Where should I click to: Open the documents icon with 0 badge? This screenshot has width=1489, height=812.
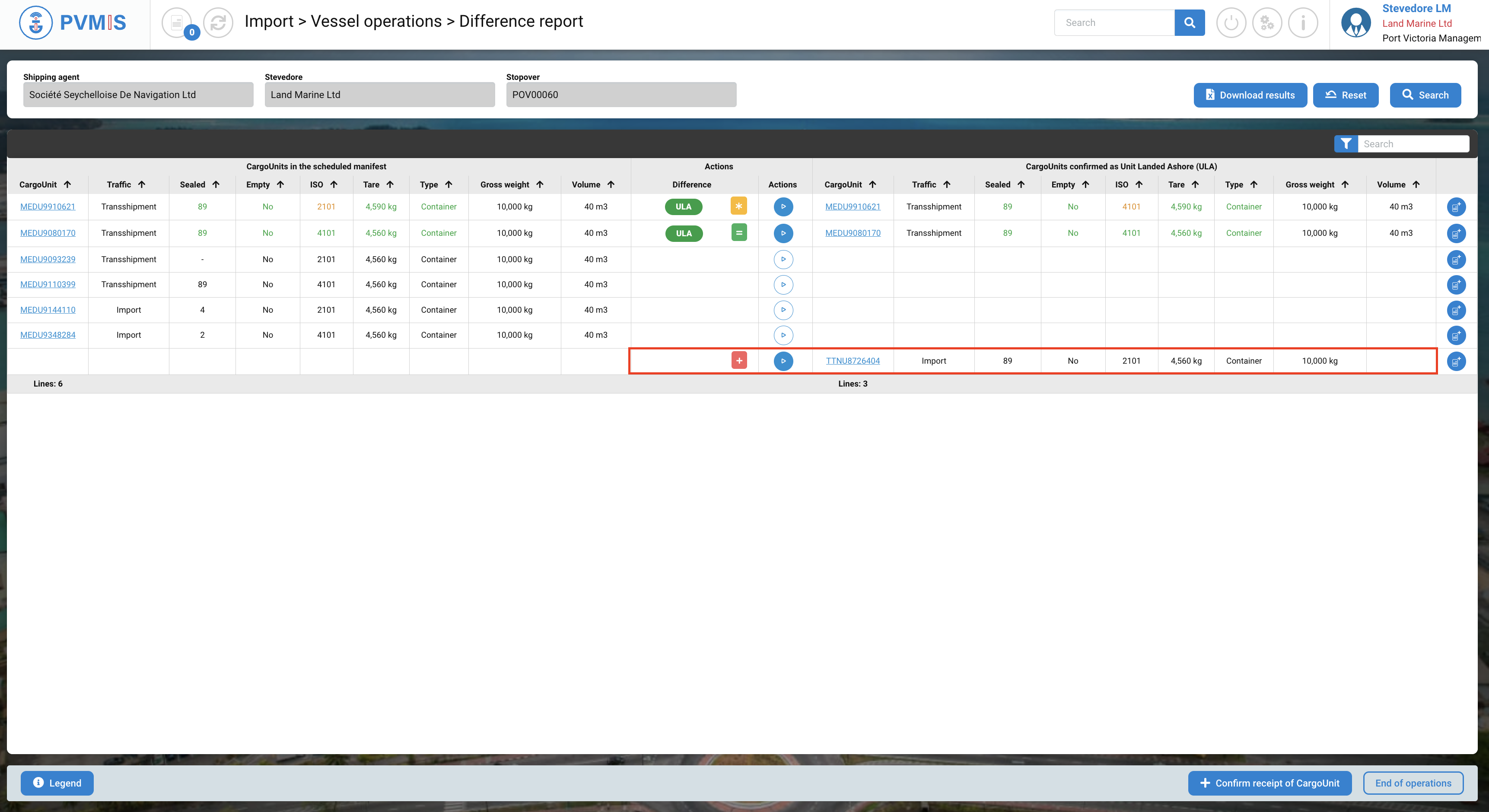(x=177, y=23)
